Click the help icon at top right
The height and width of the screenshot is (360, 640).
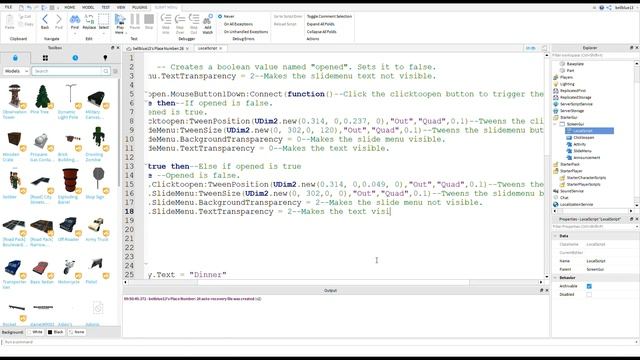point(602,7)
